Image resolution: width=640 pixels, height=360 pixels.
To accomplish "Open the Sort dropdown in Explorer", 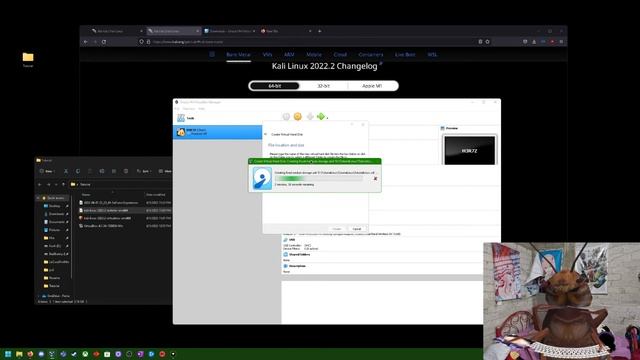I will (x=144, y=171).
